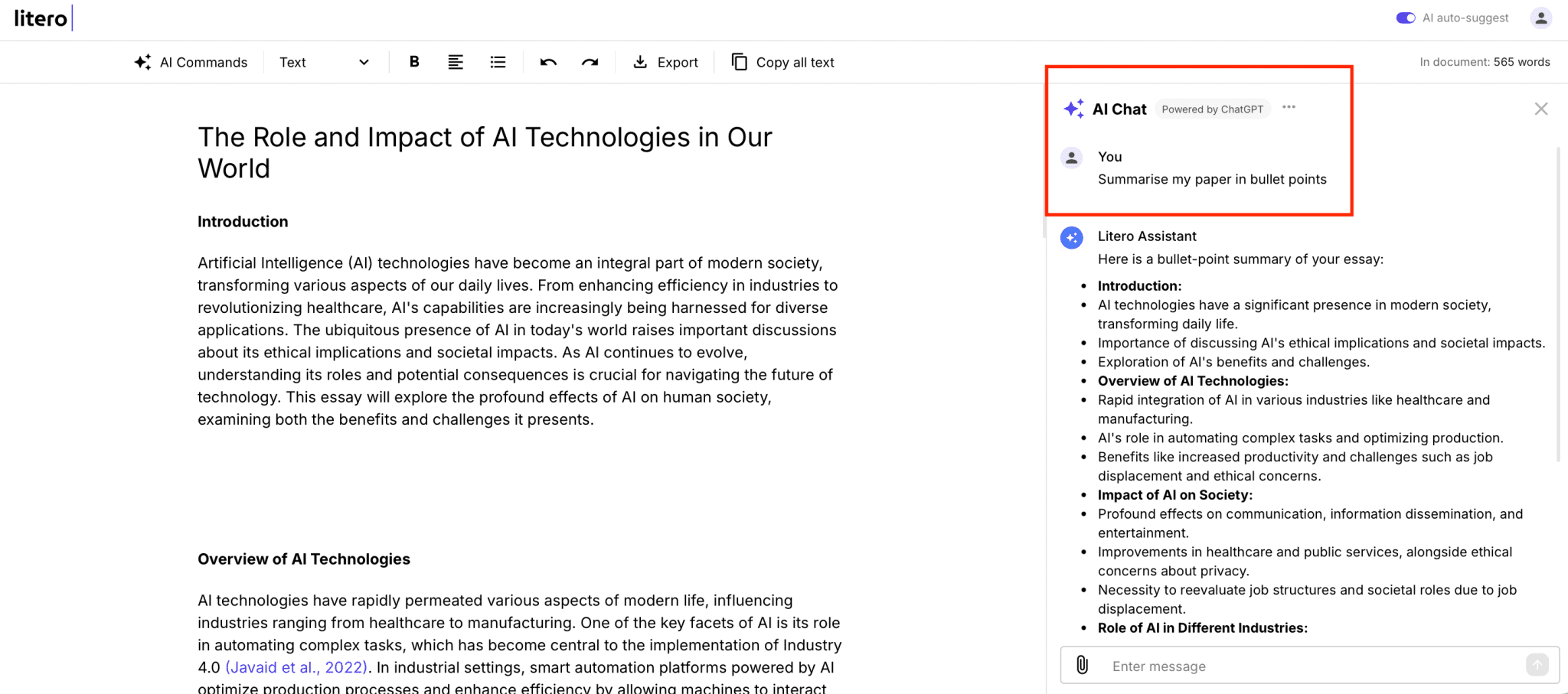Image resolution: width=1568 pixels, height=694 pixels.
Task: Toggle the bulleted list icon
Action: [498, 62]
